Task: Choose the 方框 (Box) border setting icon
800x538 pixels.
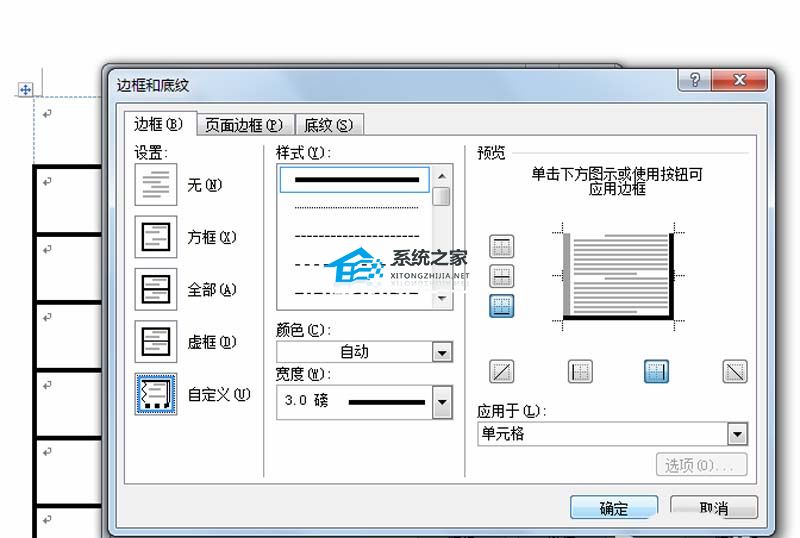Action: coord(156,237)
